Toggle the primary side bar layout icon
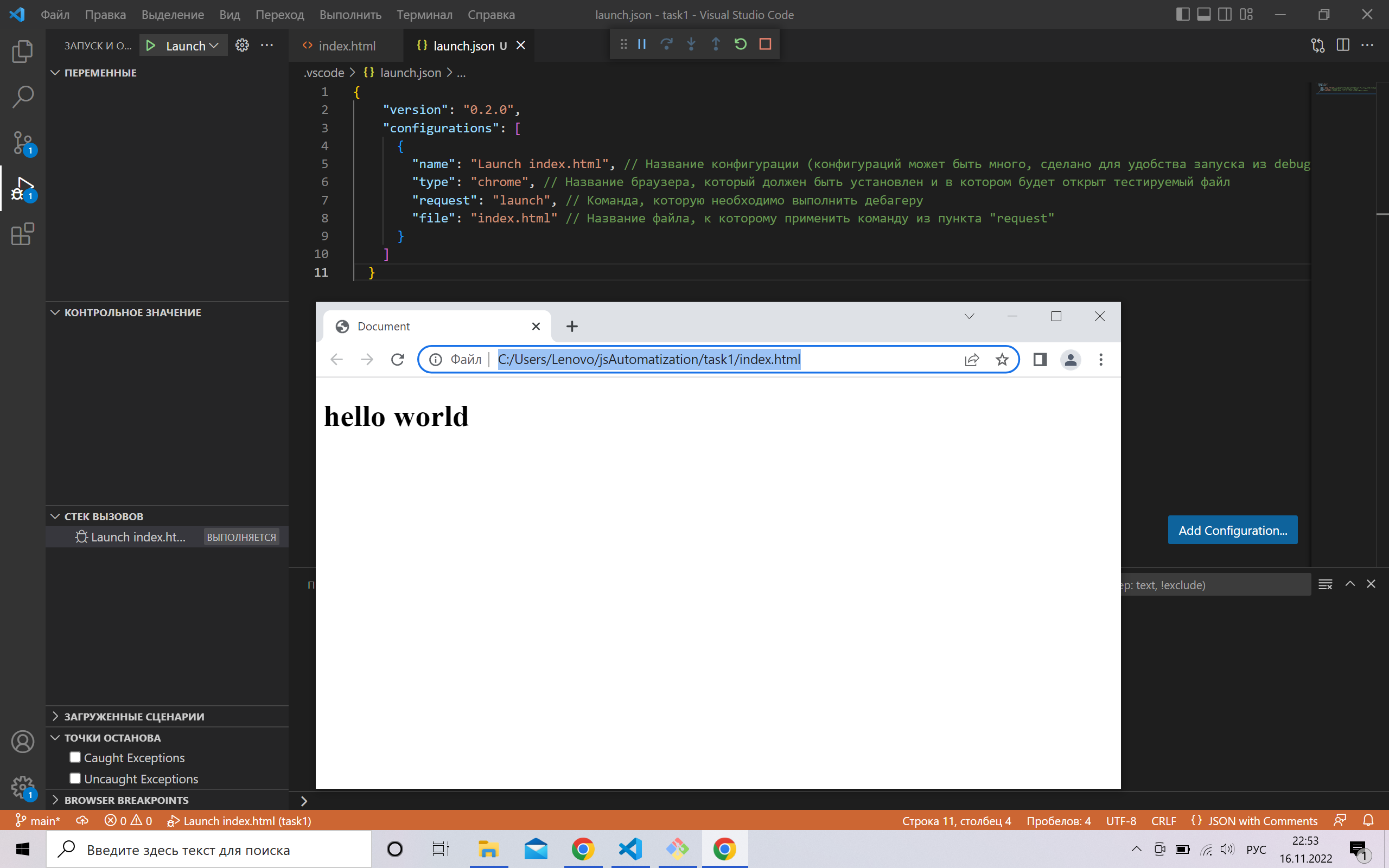The image size is (1389, 868). pyautogui.click(x=1183, y=14)
